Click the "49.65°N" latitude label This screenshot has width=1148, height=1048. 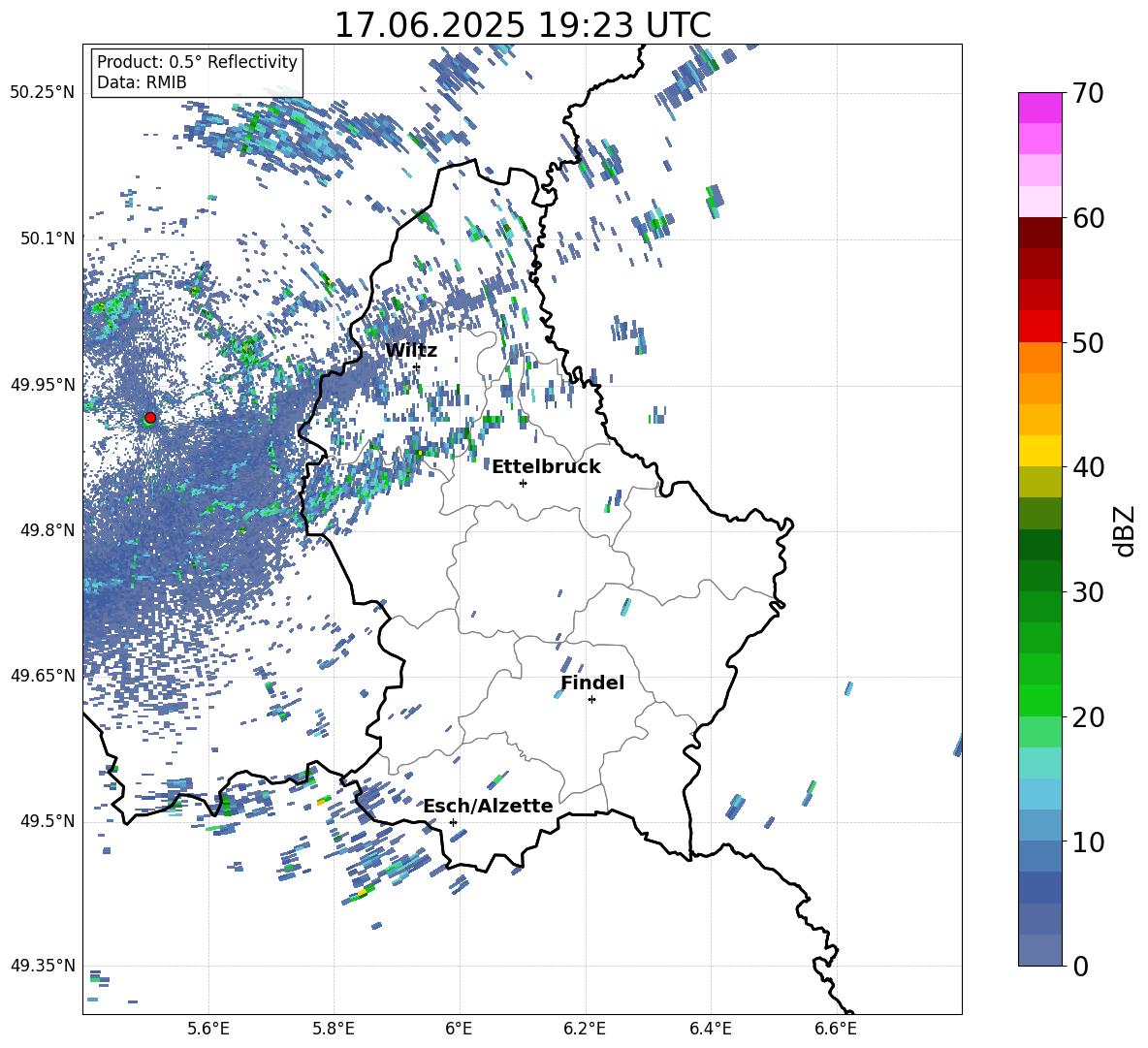(43, 675)
